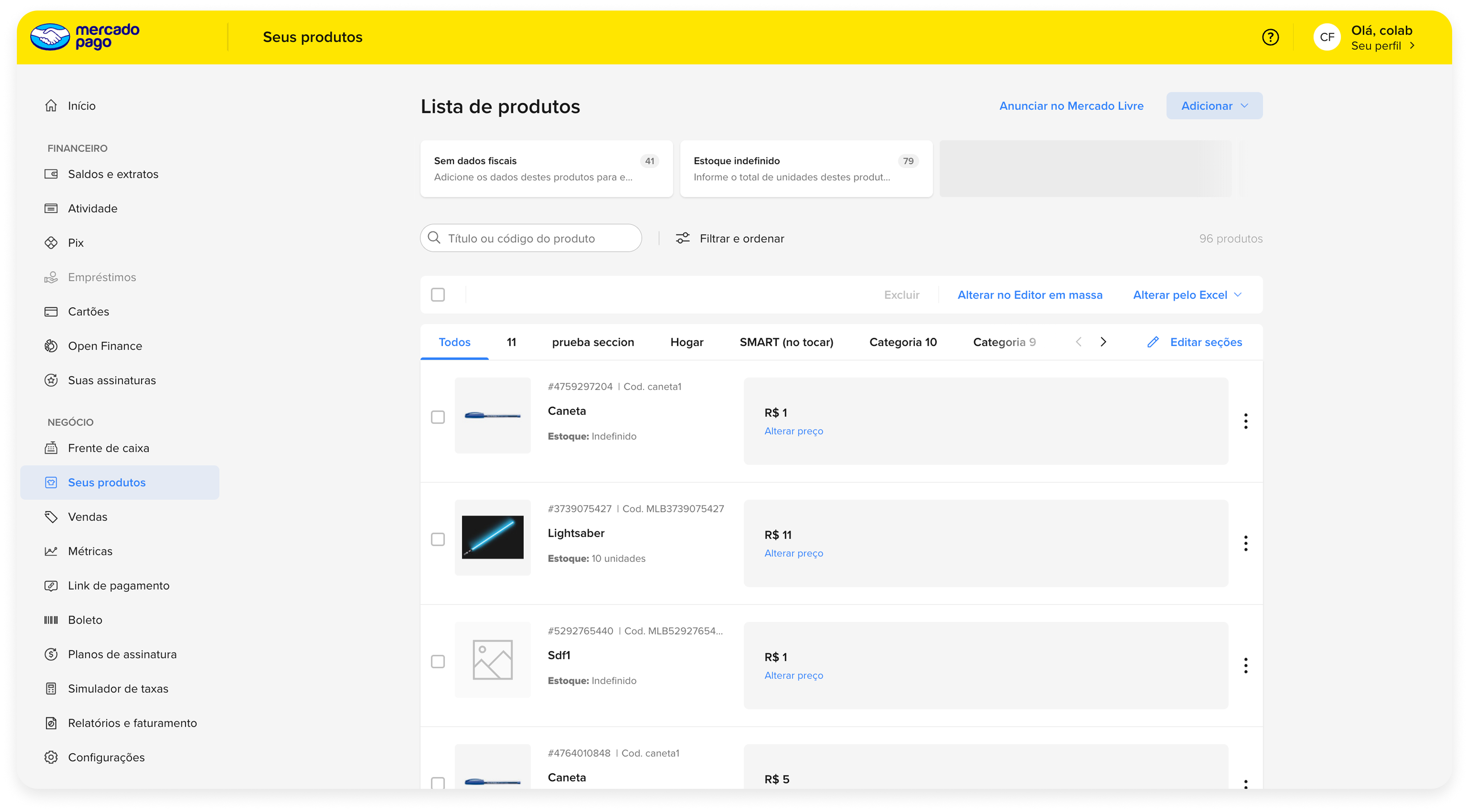Click the Empréstimos hand icon
Image resolution: width=1469 pixels, height=812 pixels.
point(51,277)
